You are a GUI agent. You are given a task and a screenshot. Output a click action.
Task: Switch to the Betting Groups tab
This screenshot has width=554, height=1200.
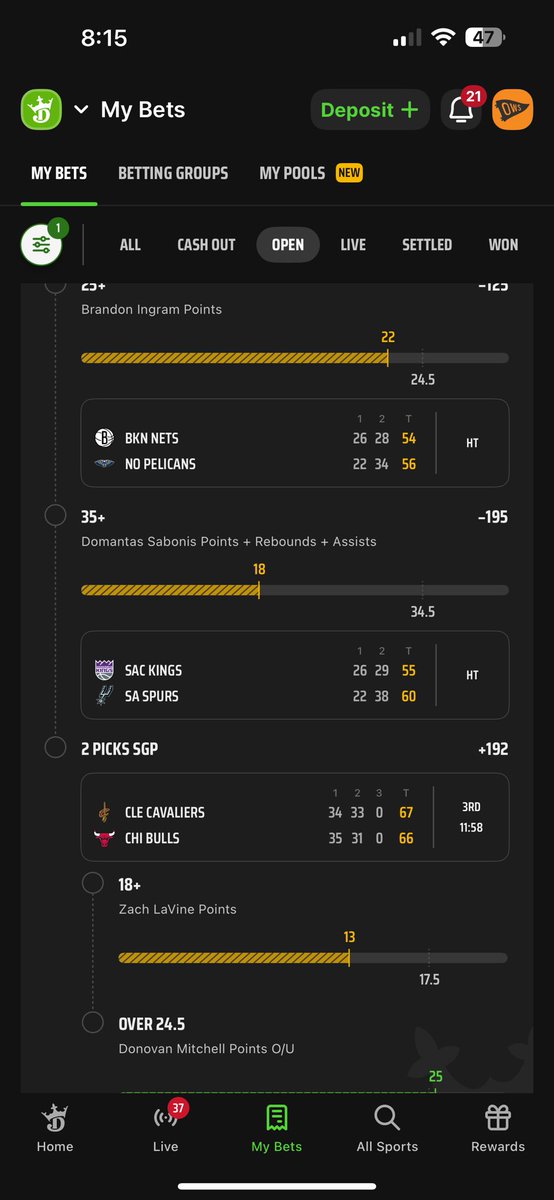point(173,173)
